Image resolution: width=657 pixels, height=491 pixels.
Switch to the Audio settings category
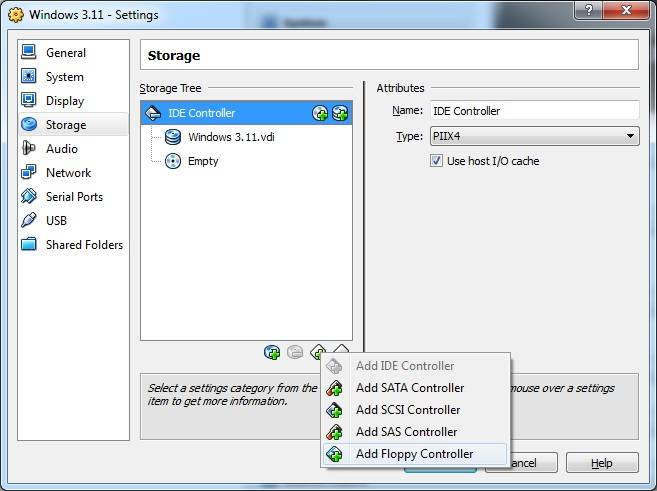61,149
